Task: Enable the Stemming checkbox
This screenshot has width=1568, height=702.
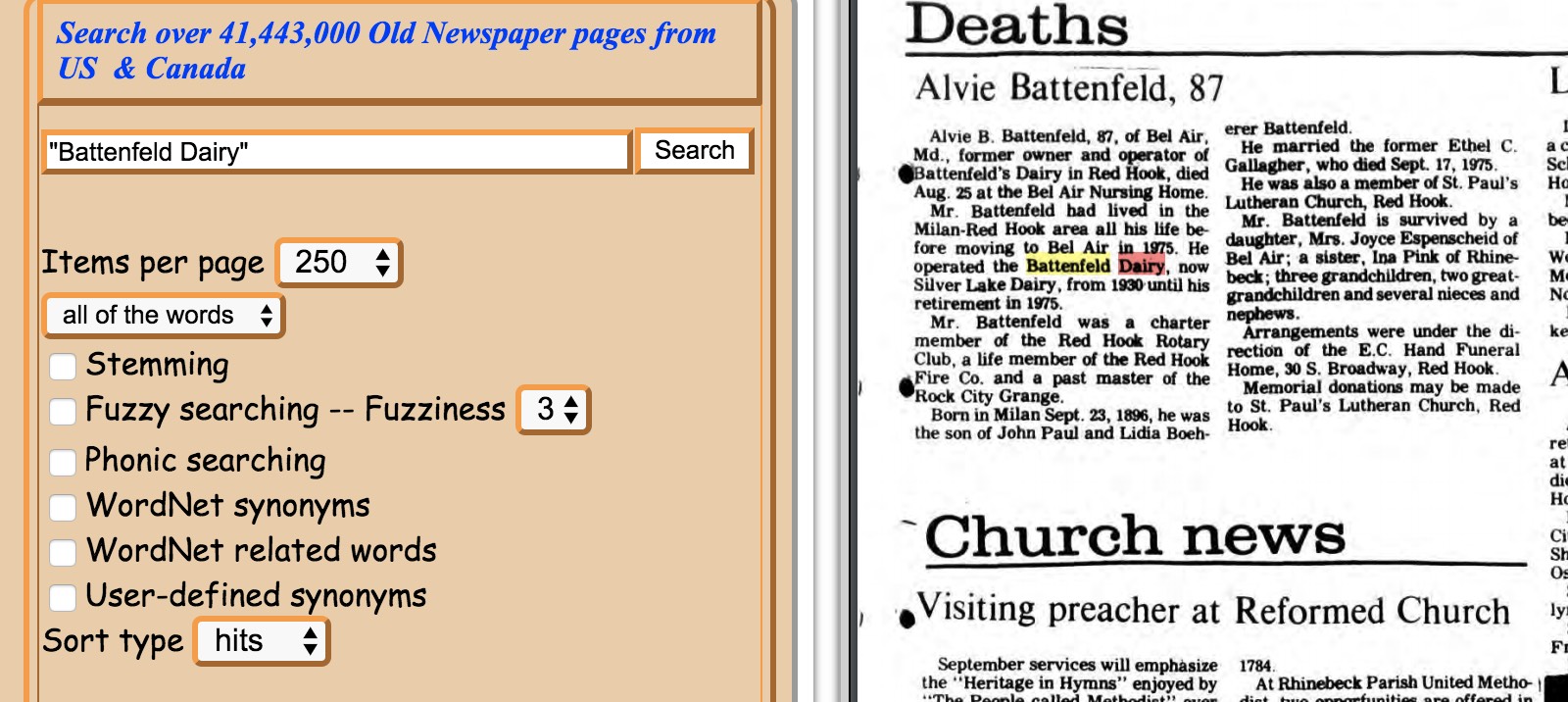Action: [x=63, y=366]
